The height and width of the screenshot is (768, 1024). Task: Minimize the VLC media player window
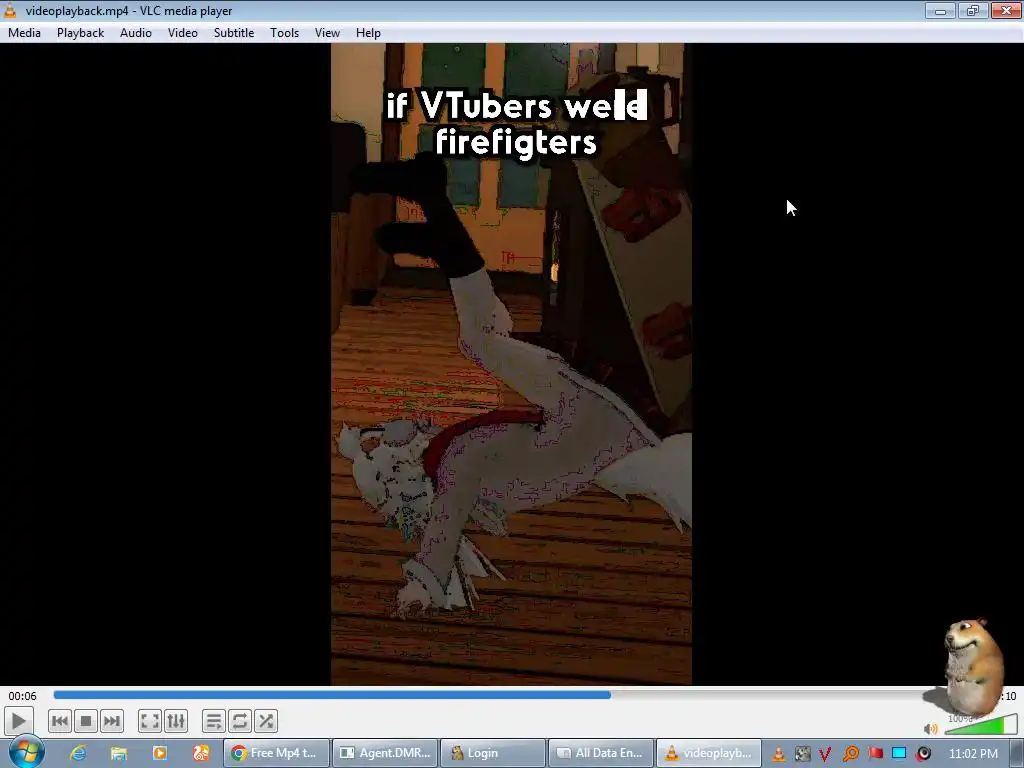tap(940, 10)
